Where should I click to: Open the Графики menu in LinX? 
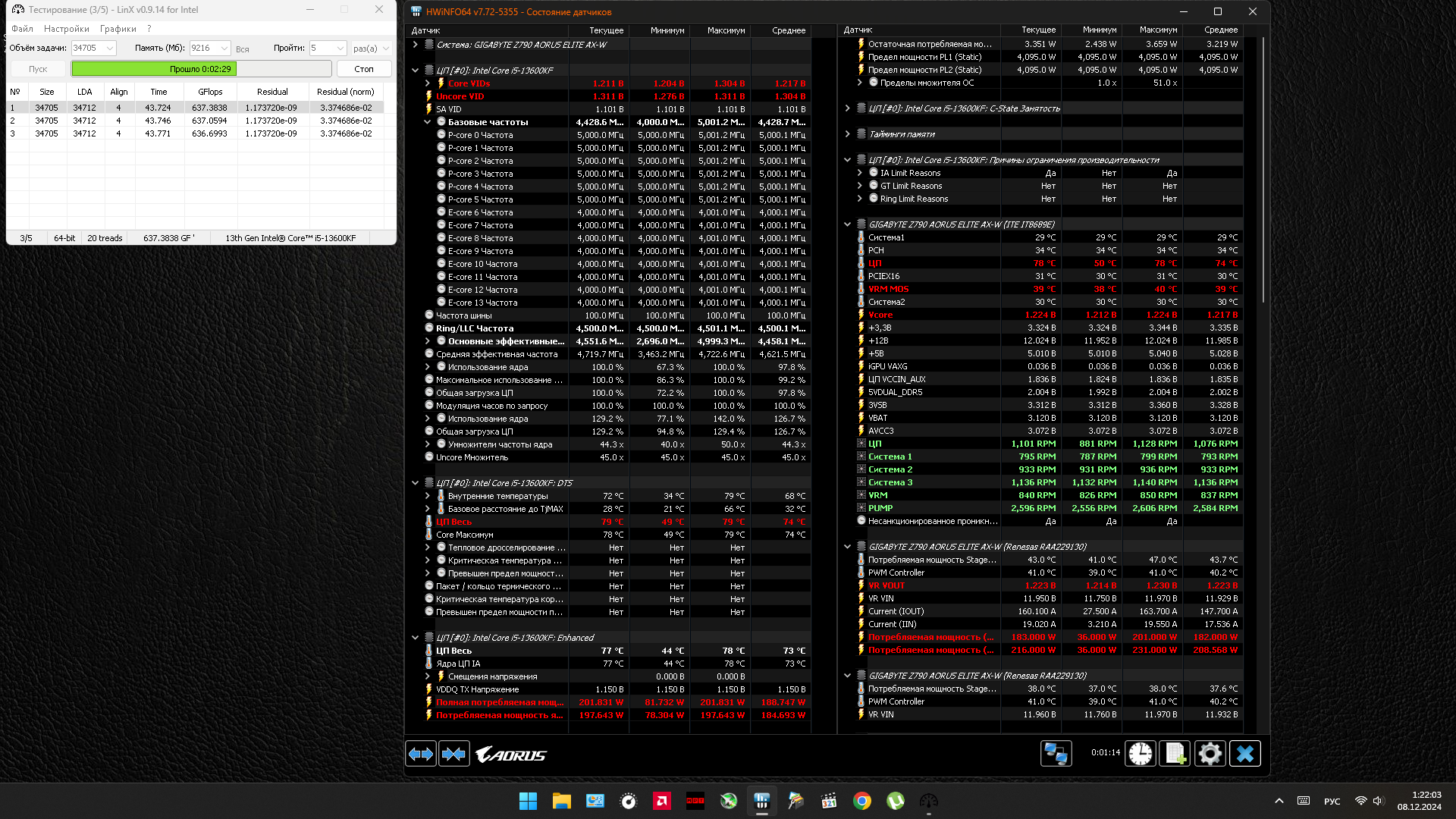(x=118, y=29)
